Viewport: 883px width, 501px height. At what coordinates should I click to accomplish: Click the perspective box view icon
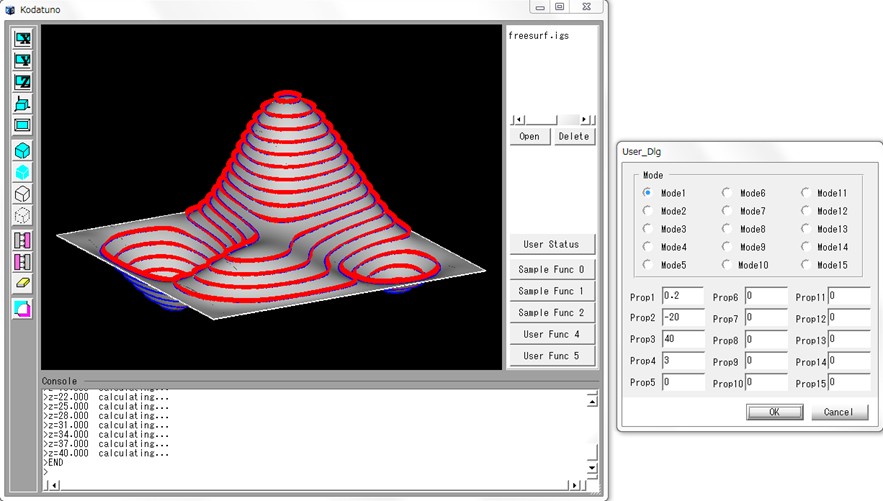point(22,104)
